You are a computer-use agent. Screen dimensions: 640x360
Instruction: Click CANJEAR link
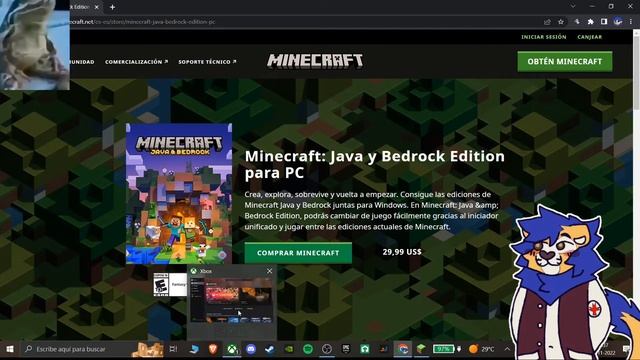pyautogui.click(x=589, y=37)
